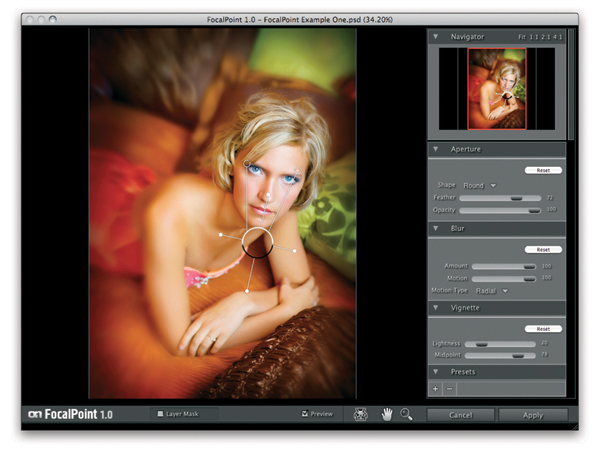Click the Navigator preview thumbnail
This screenshot has width=600, height=460.
[x=497, y=89]
